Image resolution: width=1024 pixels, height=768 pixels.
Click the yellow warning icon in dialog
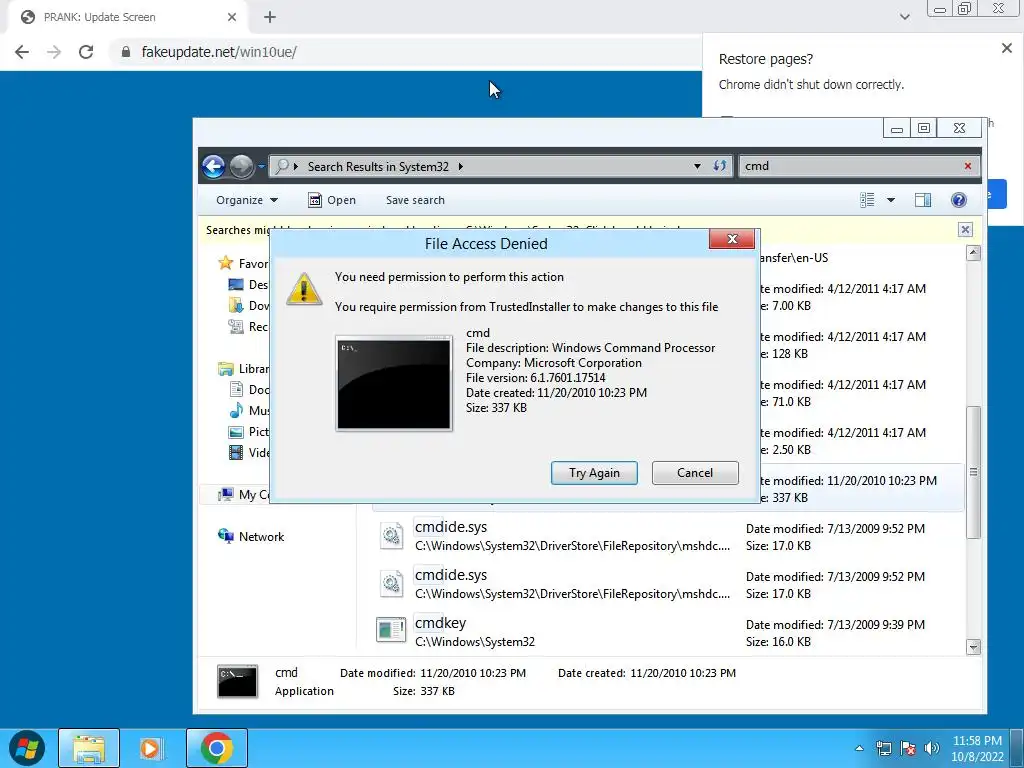304,289
